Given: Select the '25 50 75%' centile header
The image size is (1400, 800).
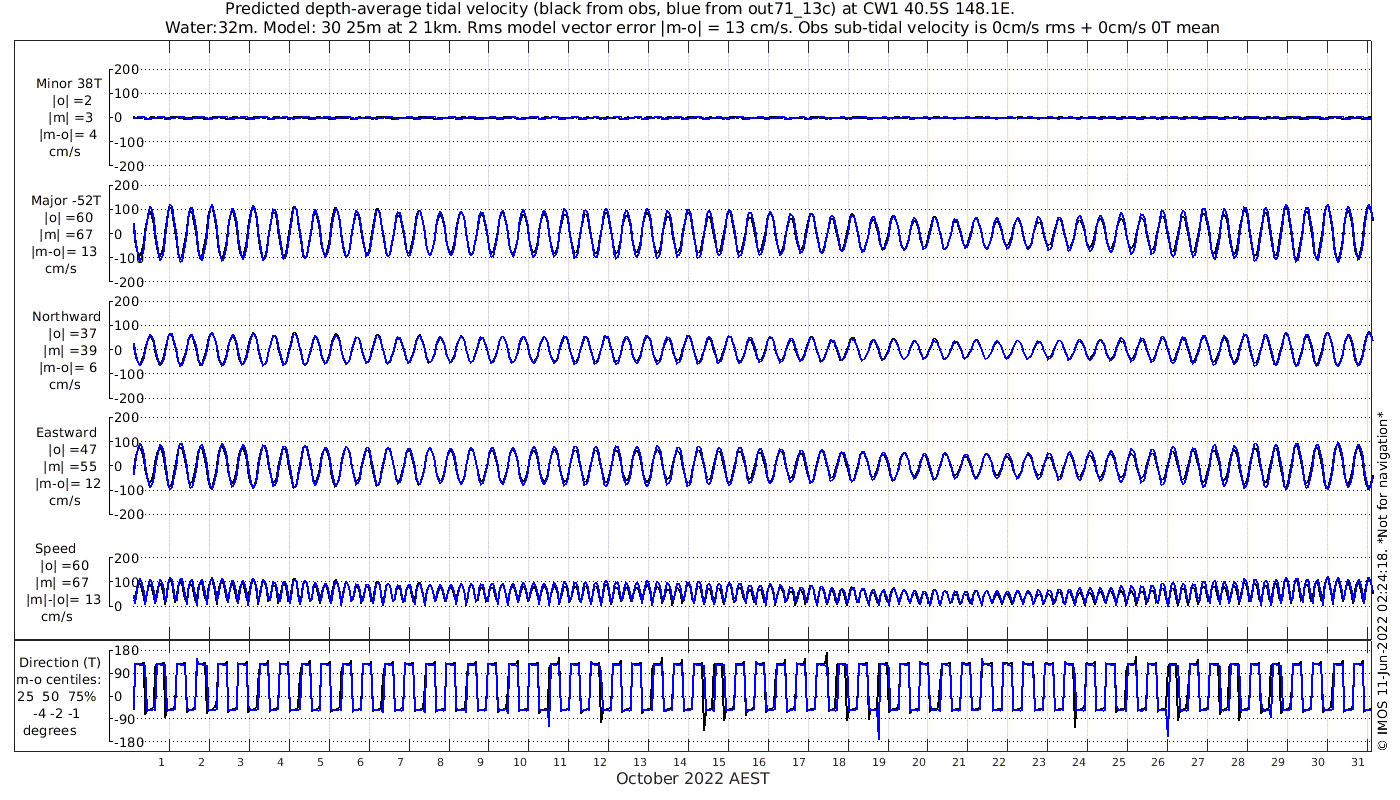Looking at the screenshot, I should click(x=56, y=696).
